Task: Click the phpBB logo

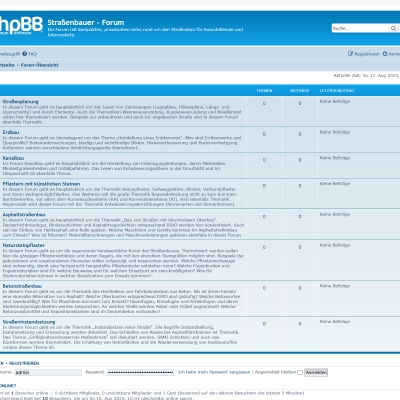Action: [21, 26]
